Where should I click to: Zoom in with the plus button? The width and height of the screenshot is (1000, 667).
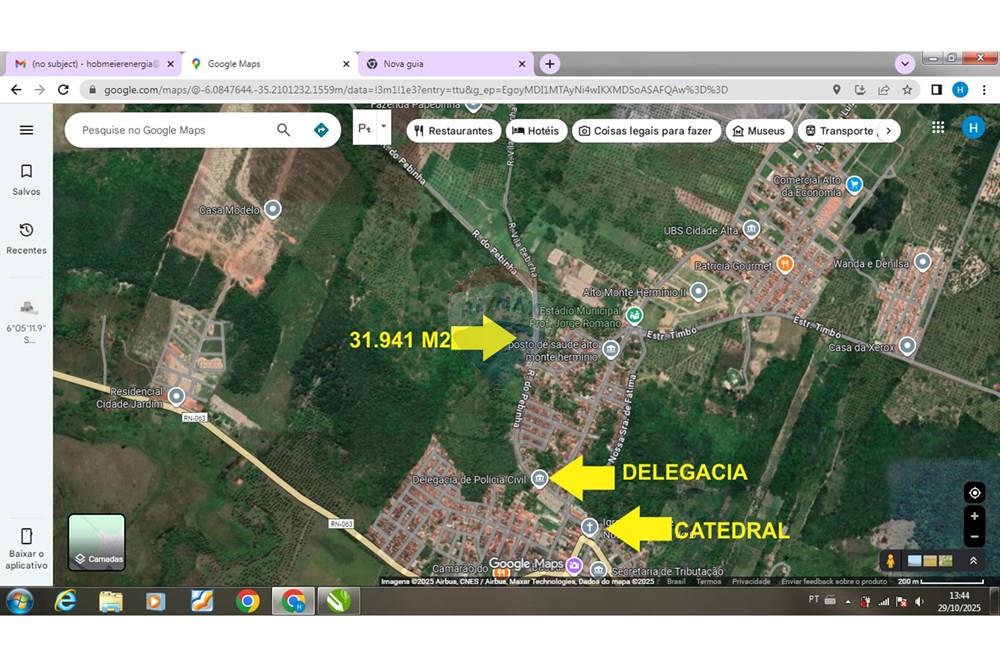click(974, 516)
